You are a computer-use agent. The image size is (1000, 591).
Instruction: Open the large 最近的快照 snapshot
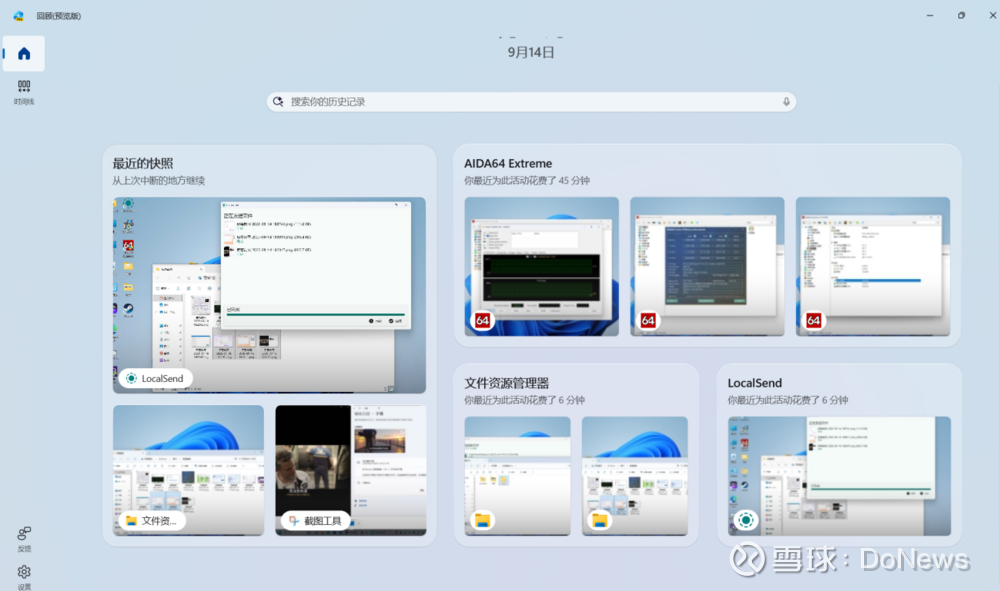[269, 290]
